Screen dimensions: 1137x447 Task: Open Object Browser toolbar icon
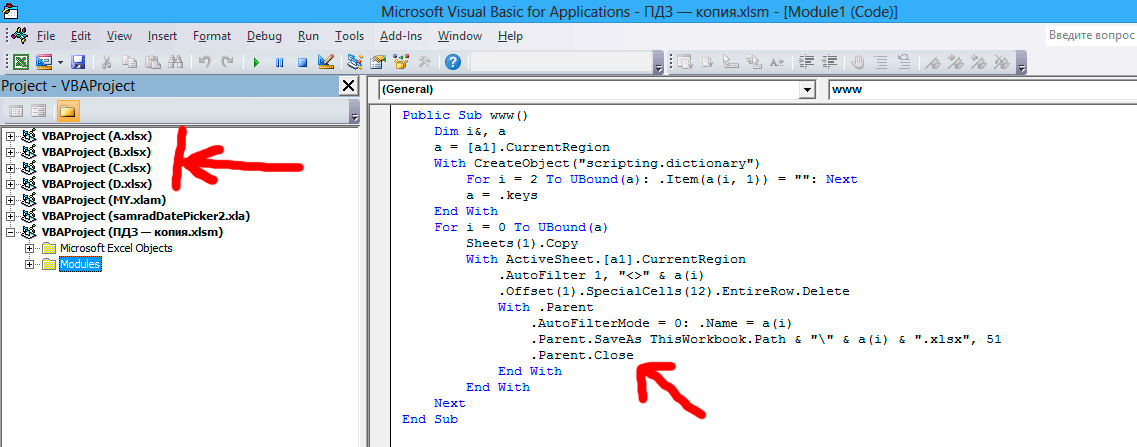tap(401, 62)
